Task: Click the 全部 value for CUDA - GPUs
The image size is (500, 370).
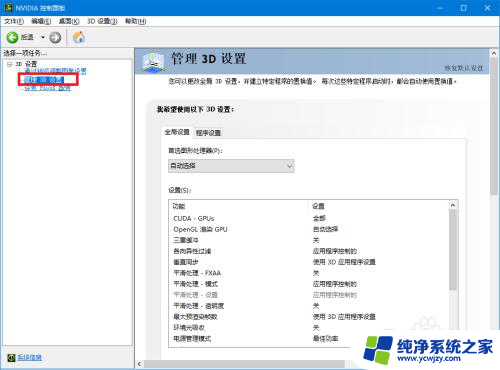Action: 319,218
